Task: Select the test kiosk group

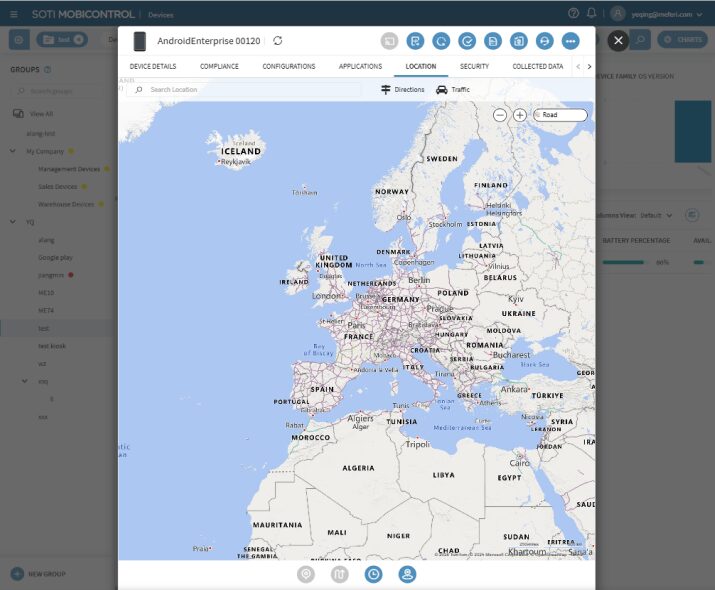Action: point(52,346)
